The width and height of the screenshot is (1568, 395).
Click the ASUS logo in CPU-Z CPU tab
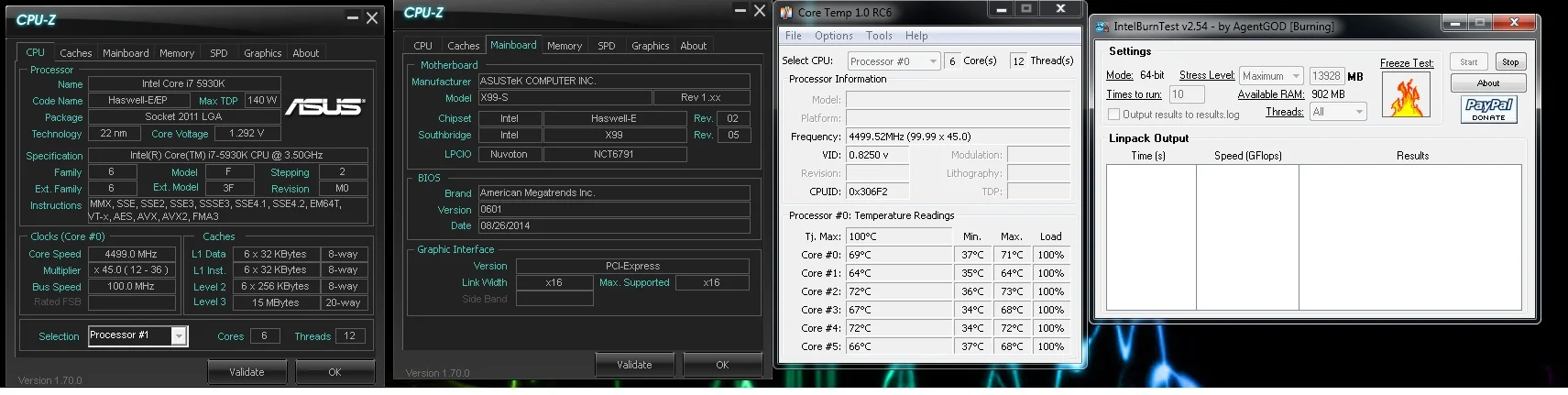[x=324, y=107]
